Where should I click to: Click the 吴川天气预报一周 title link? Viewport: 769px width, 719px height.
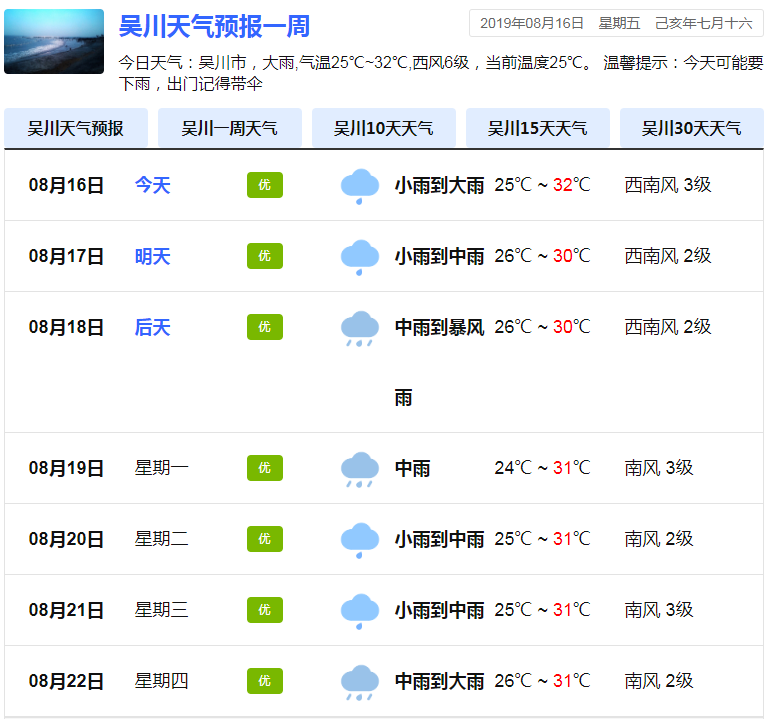[214, 26]
